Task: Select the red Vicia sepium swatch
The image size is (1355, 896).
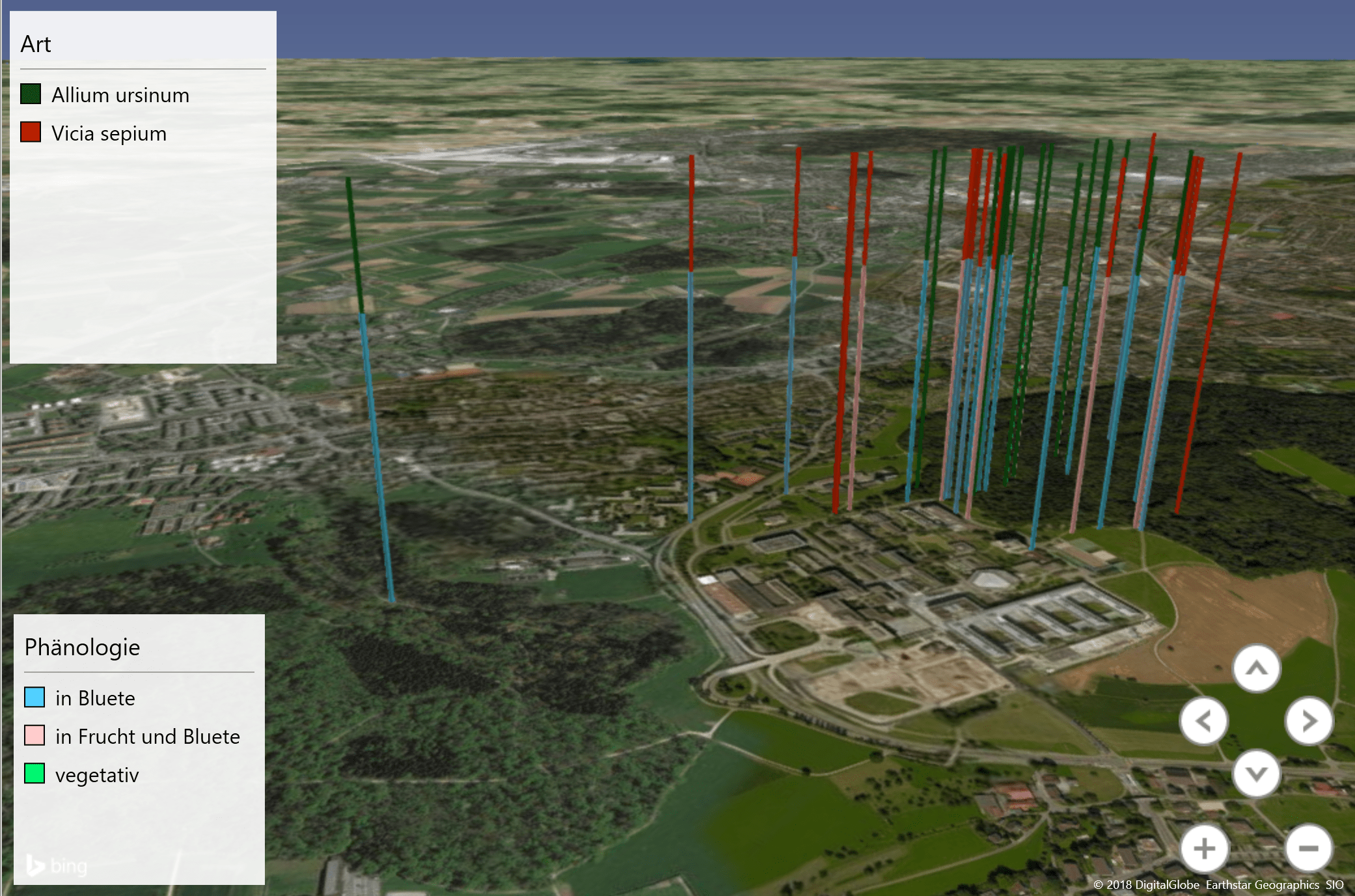Action: click(31, 132)
